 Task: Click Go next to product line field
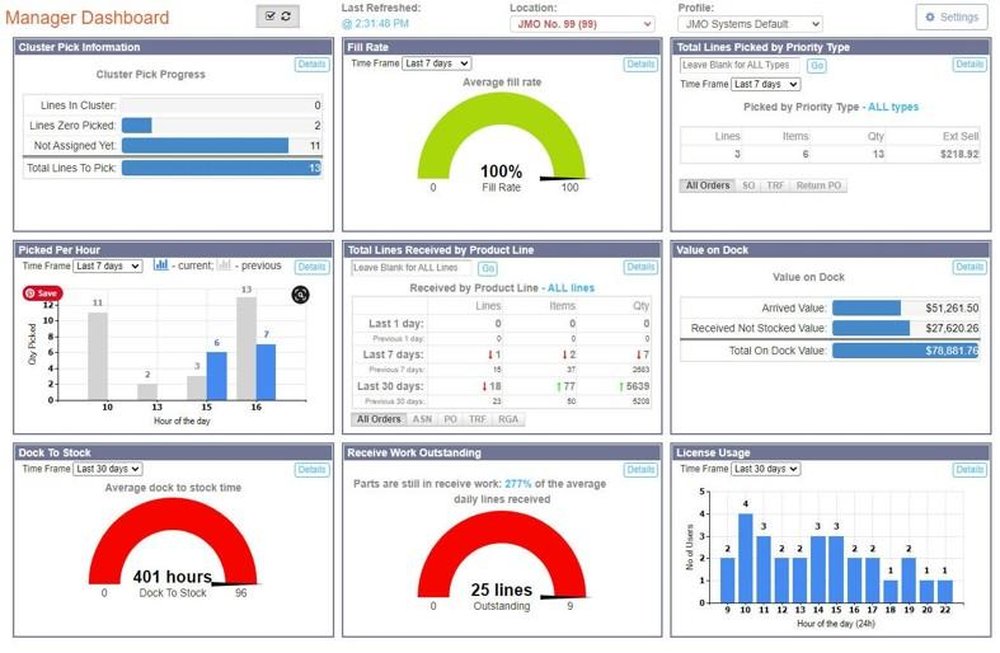(488, 268)
